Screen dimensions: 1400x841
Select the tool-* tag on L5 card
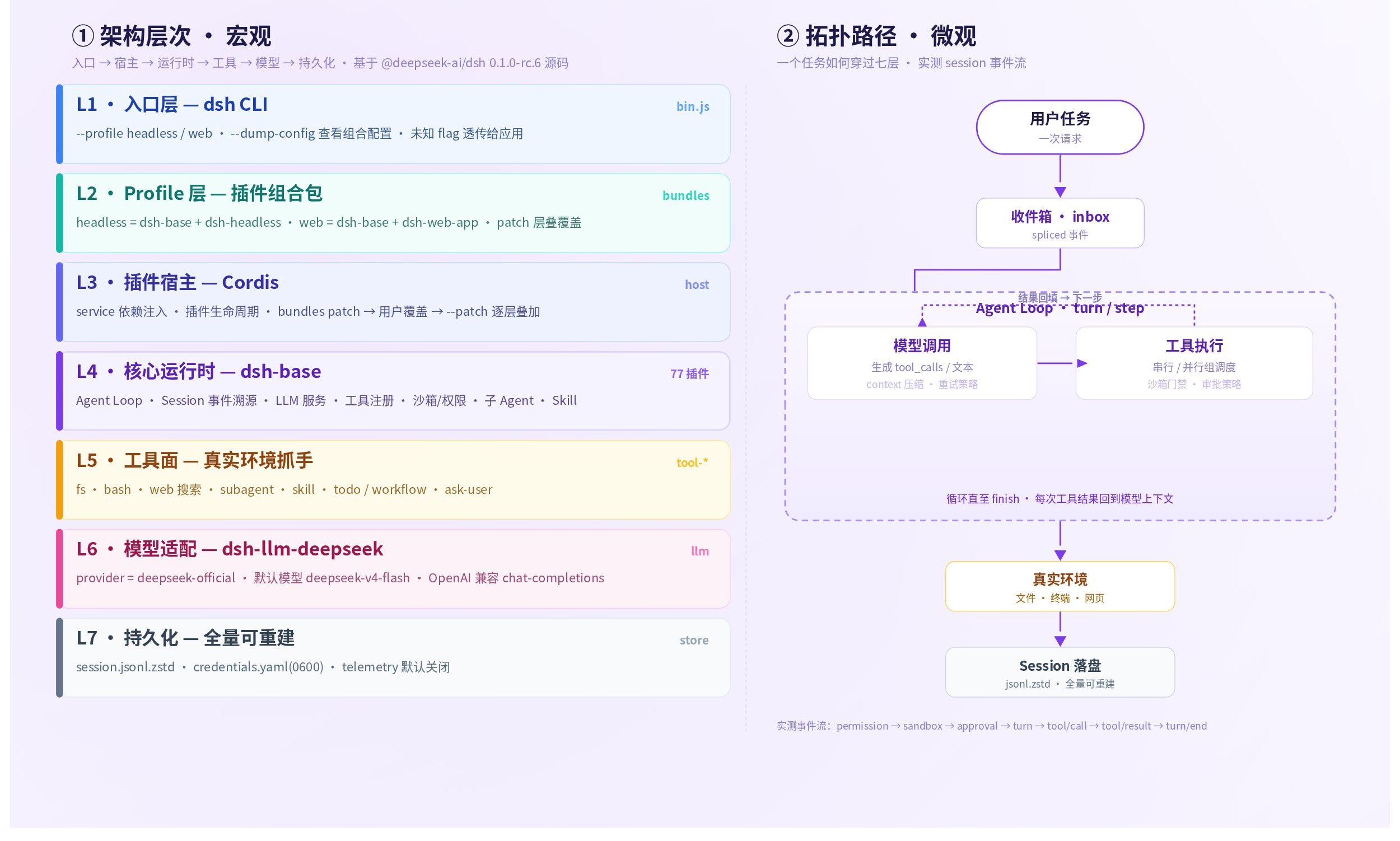coord(692,462)
